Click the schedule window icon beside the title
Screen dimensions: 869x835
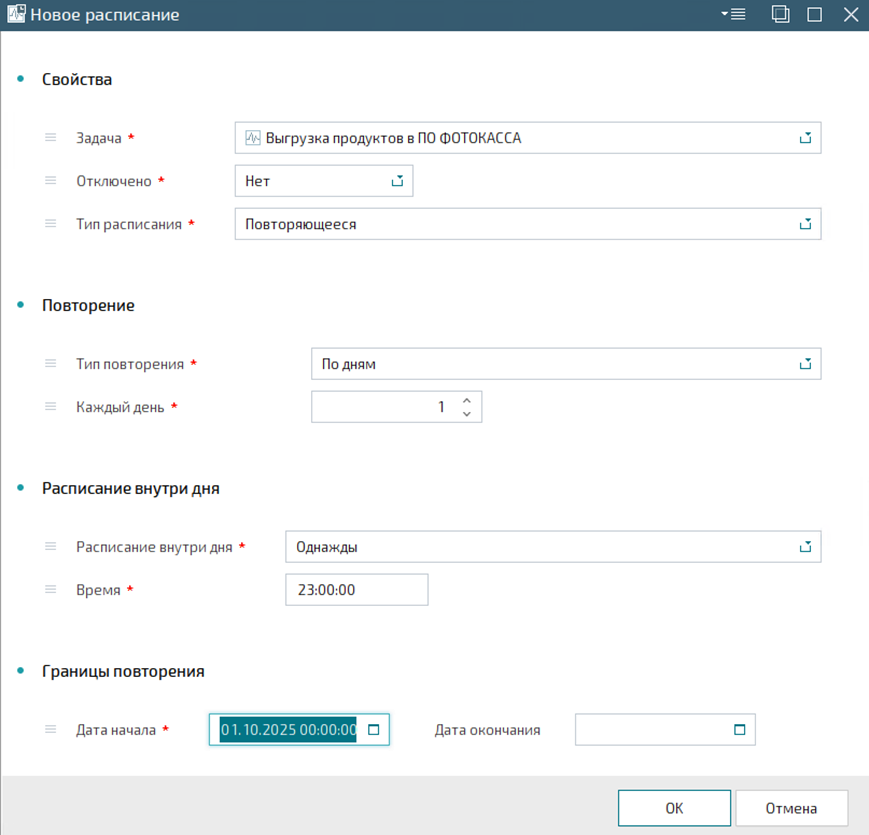(16, 14)
